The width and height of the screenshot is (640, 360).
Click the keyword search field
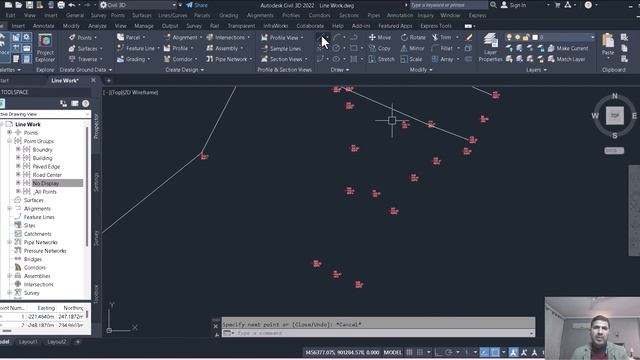(448, 5)
